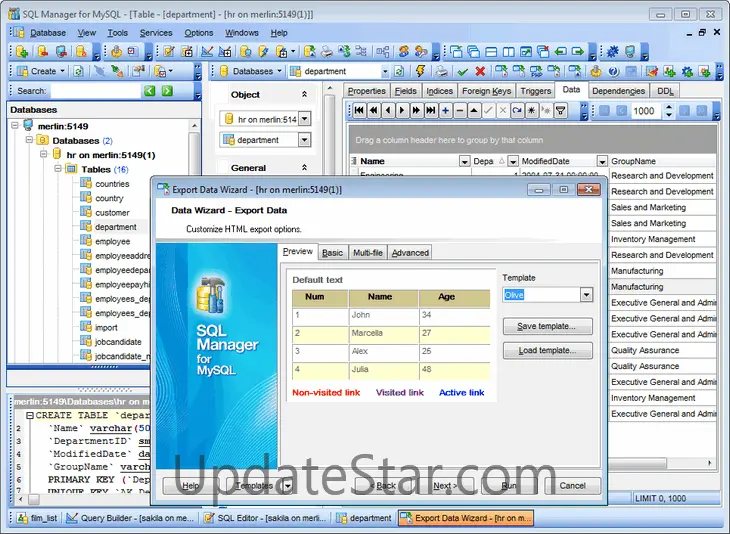Switch to the film_list window tab
Image resolution: width=730 pixels, height=534 pixels.
pyautogui.click(x=37, y=518)
